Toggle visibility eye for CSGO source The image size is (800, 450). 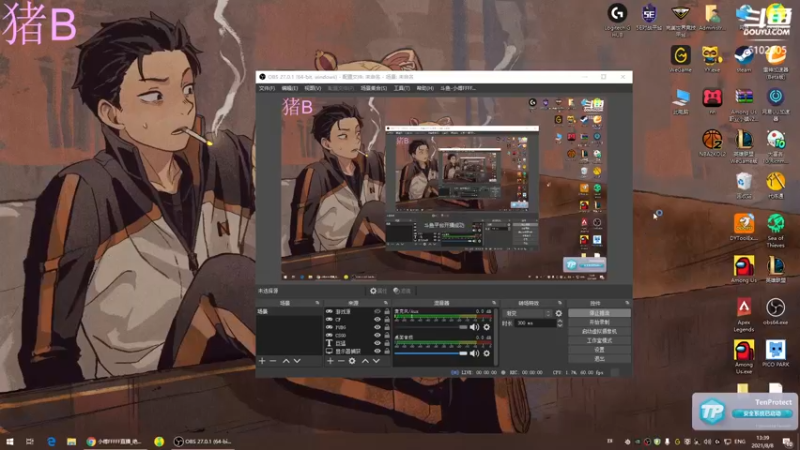coord(378,335)
